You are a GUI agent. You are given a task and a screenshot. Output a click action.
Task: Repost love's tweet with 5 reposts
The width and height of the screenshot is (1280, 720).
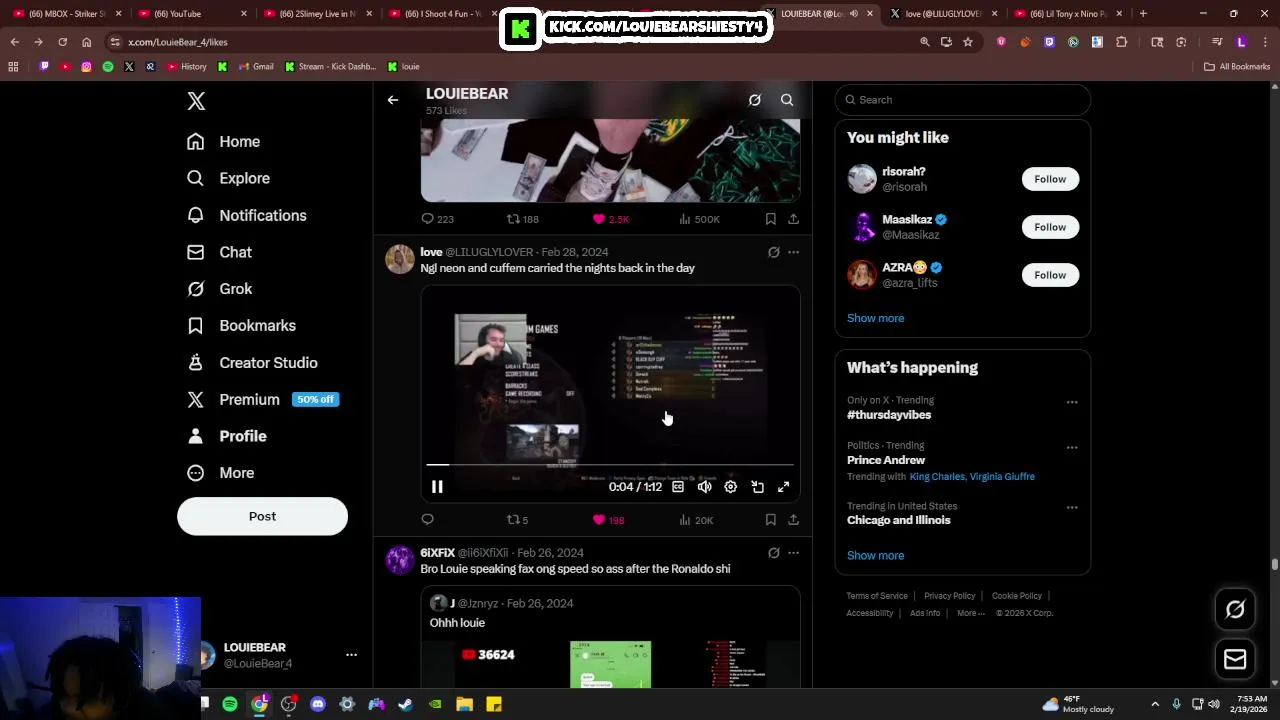click(x=517, y=520)
